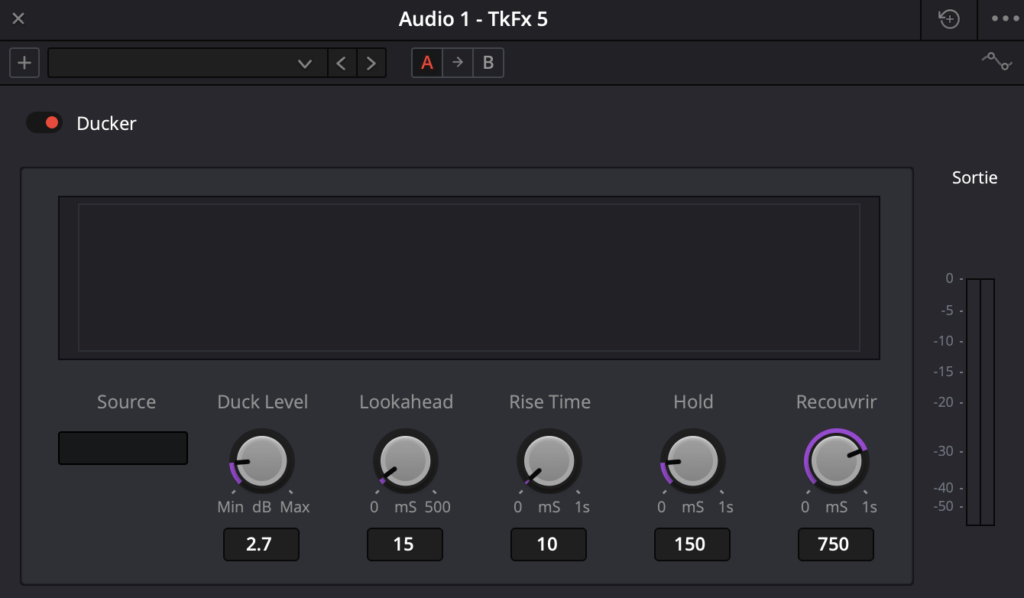Click the Rise Time value field 10
The image size is (1024, 598).
click(x=549, y=544)
